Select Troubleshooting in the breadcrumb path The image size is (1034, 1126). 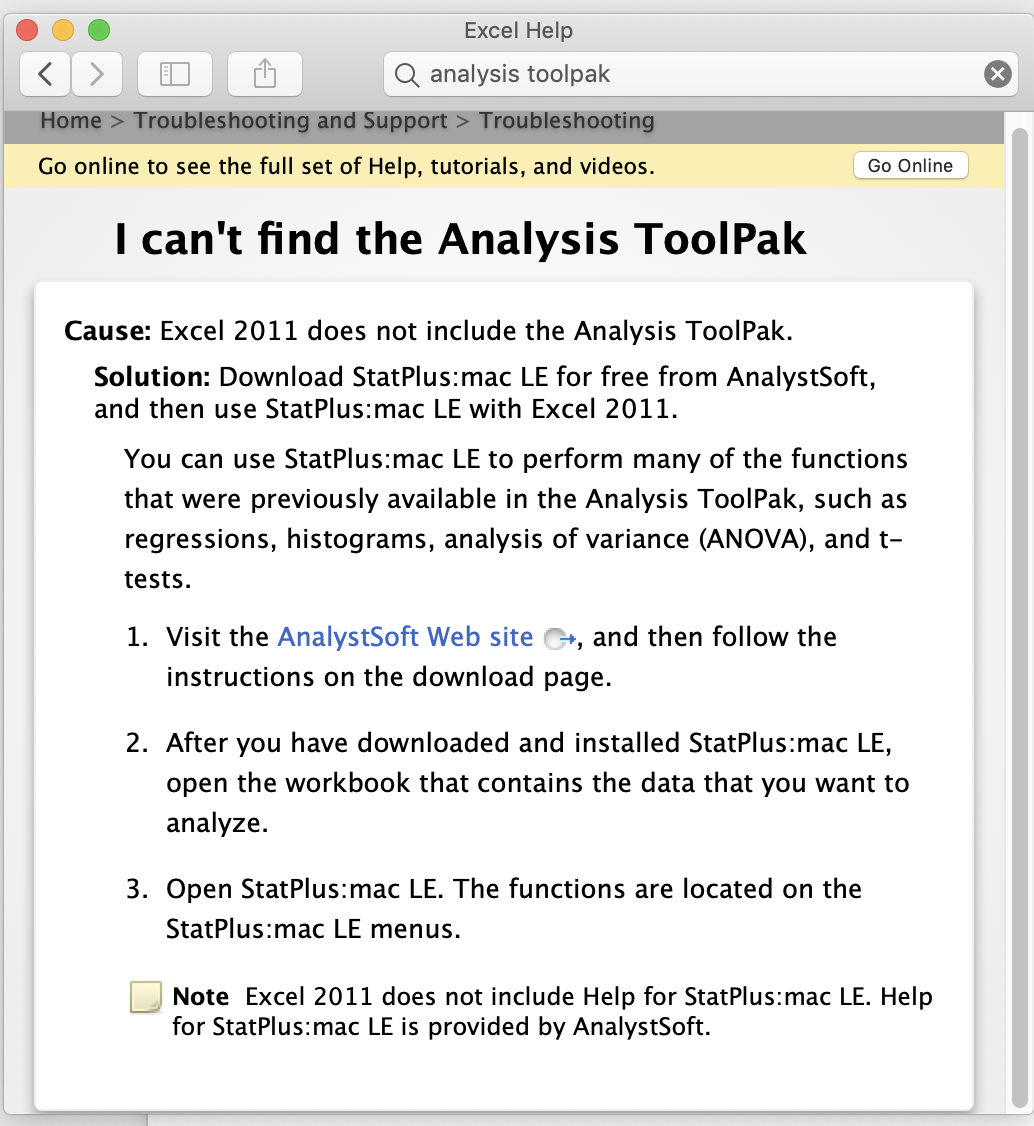pyautogui.click(x=567, y=120)
